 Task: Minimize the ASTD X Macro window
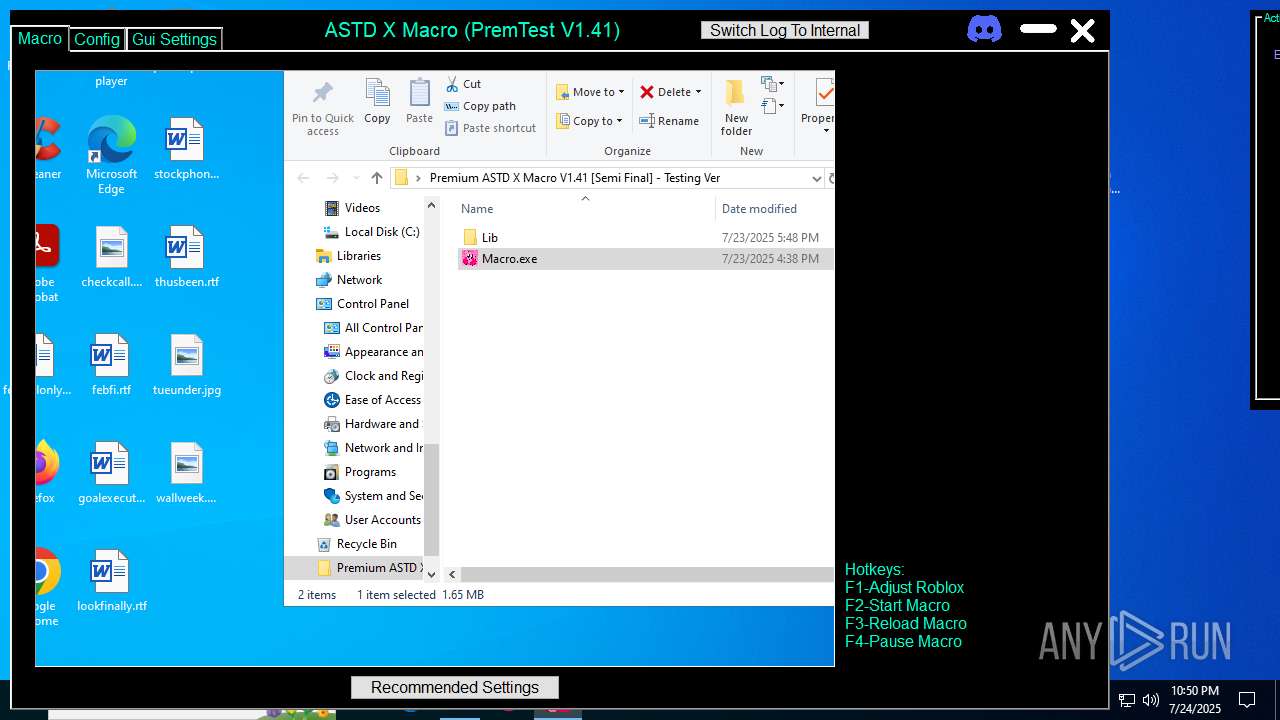(x=1038, y=29)
